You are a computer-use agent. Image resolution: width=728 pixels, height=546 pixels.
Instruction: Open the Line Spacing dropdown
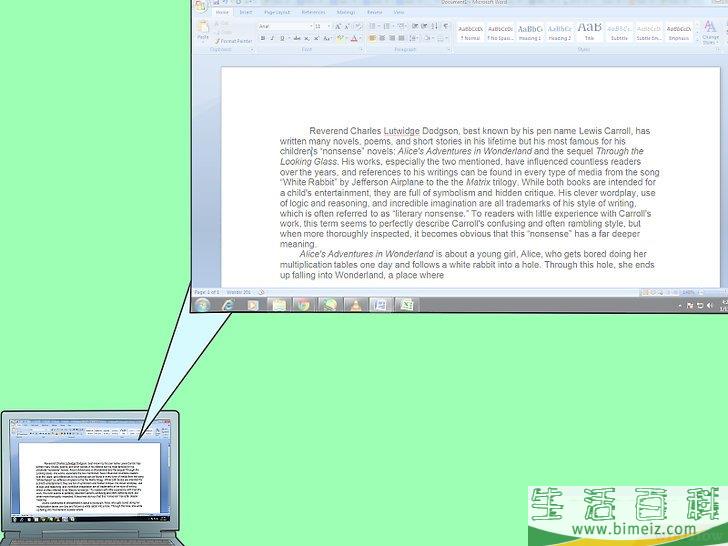pyautogui.click(x=414, y=38)
